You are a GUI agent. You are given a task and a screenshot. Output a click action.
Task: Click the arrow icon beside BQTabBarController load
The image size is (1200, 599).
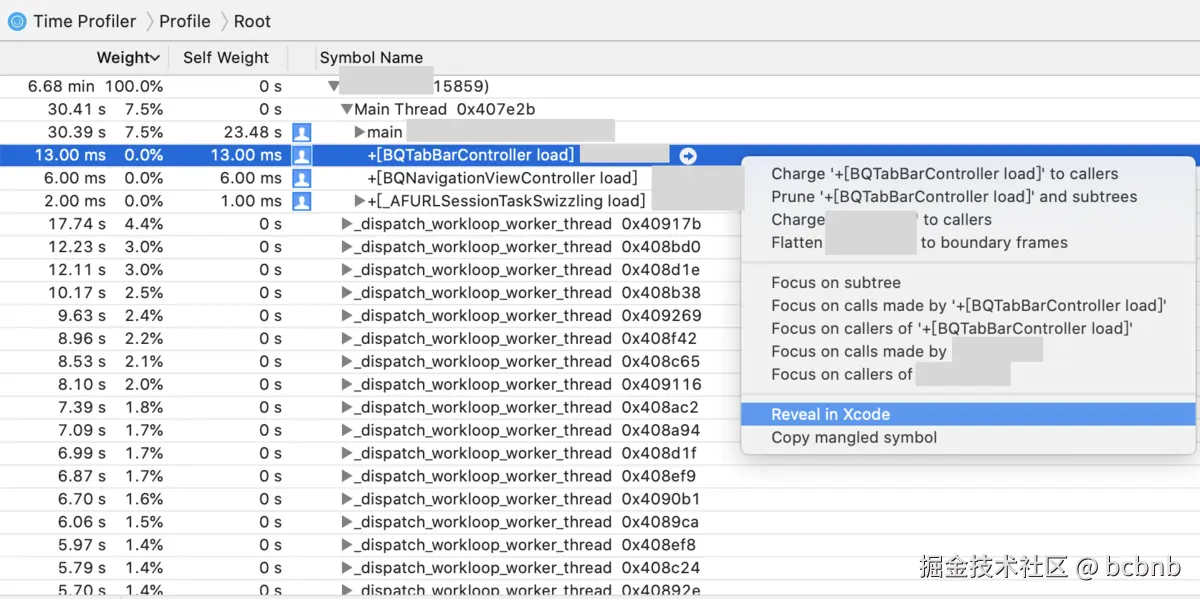pos(688,155)
